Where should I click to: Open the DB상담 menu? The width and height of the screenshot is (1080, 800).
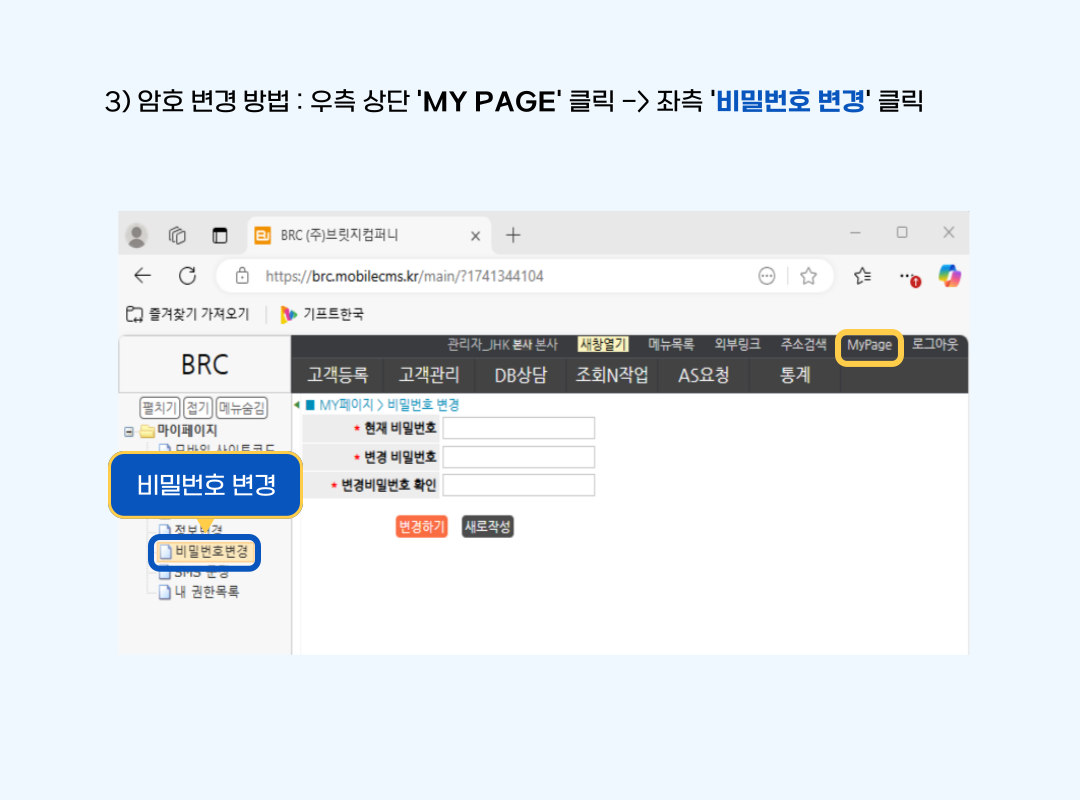click(x=520, y=374)
